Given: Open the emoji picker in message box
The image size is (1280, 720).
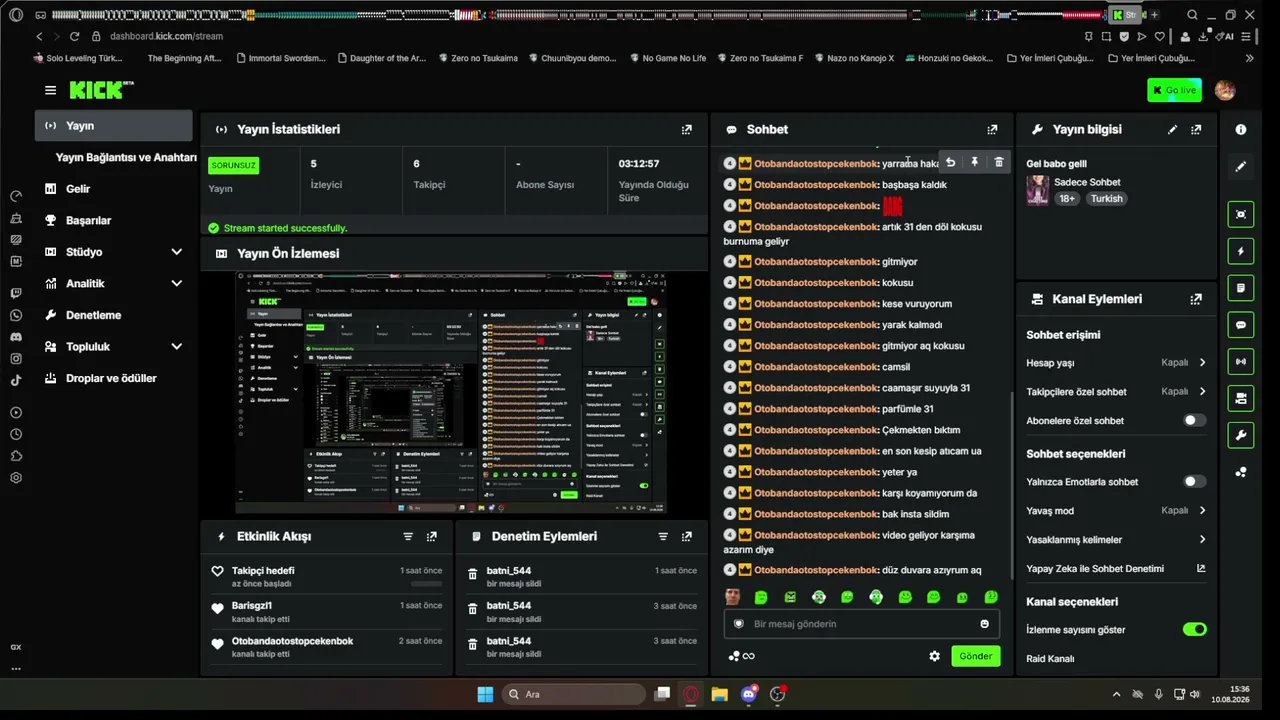Looking at the screenshot, I should 985,624.
